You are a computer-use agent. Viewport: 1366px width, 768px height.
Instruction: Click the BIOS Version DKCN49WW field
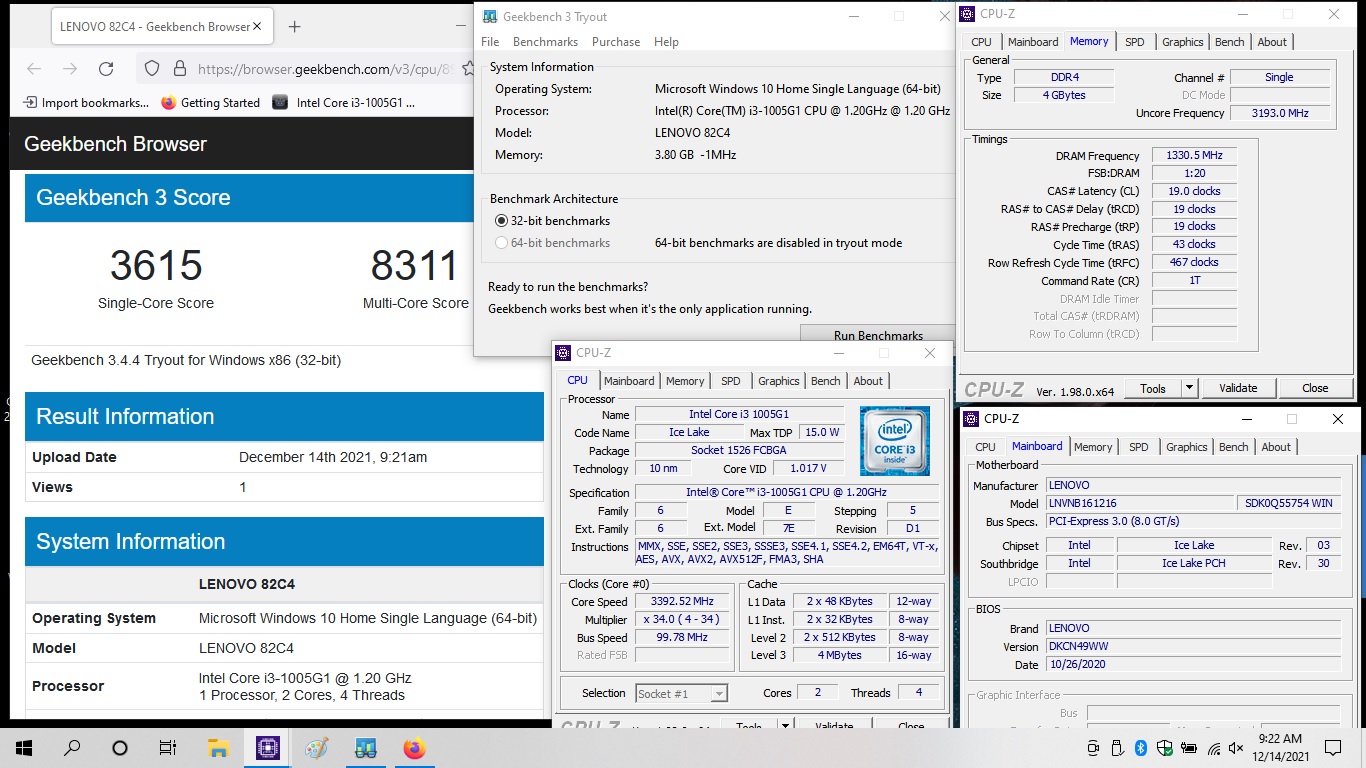tap(1193, 647)
